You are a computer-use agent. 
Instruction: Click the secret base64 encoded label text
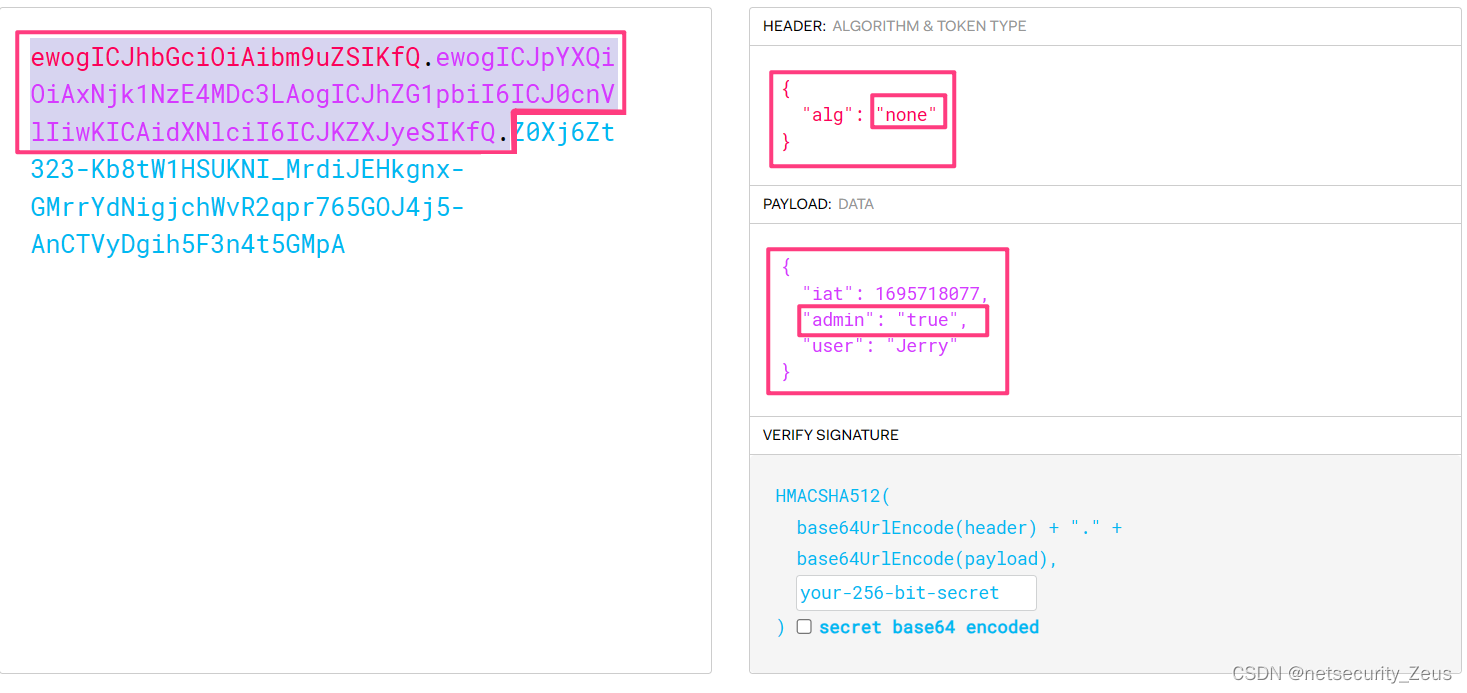pyautogui.click(x=927, y=626)
